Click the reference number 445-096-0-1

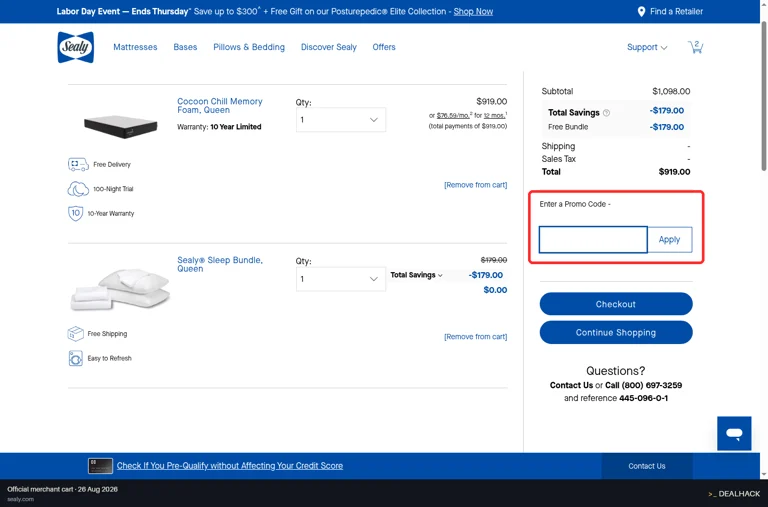point(643,398)
